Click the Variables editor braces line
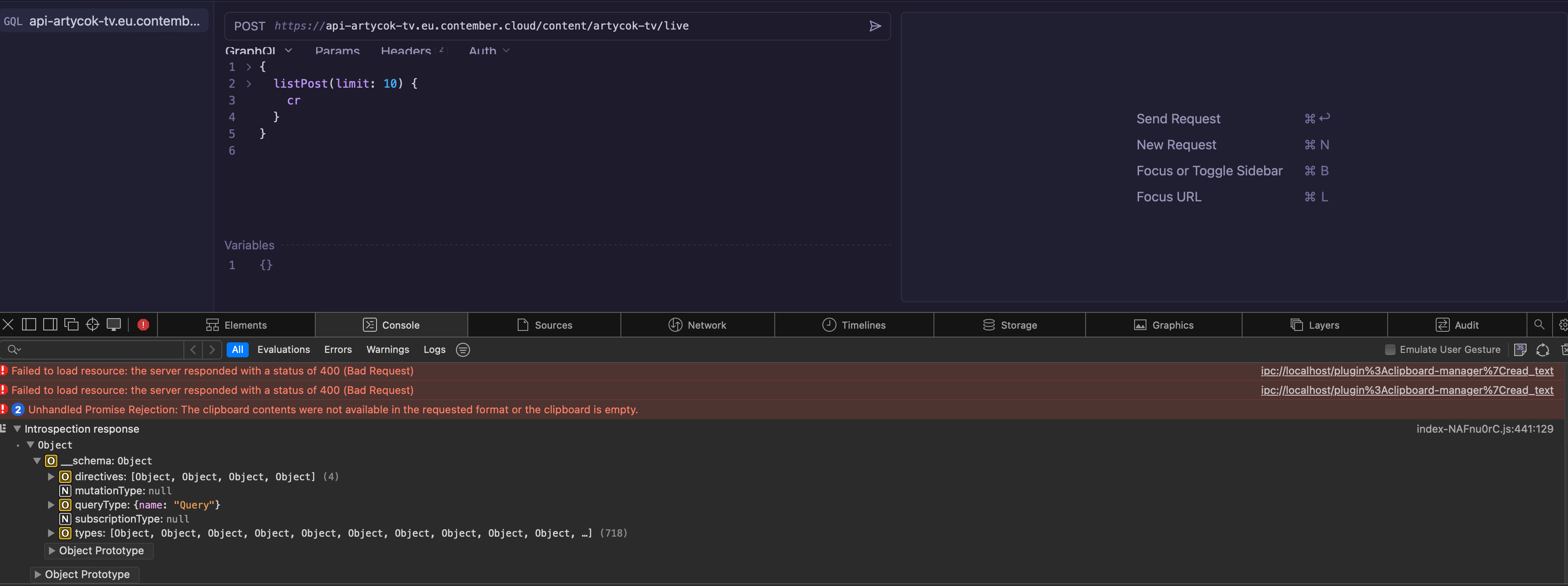 tap(266, 265)
